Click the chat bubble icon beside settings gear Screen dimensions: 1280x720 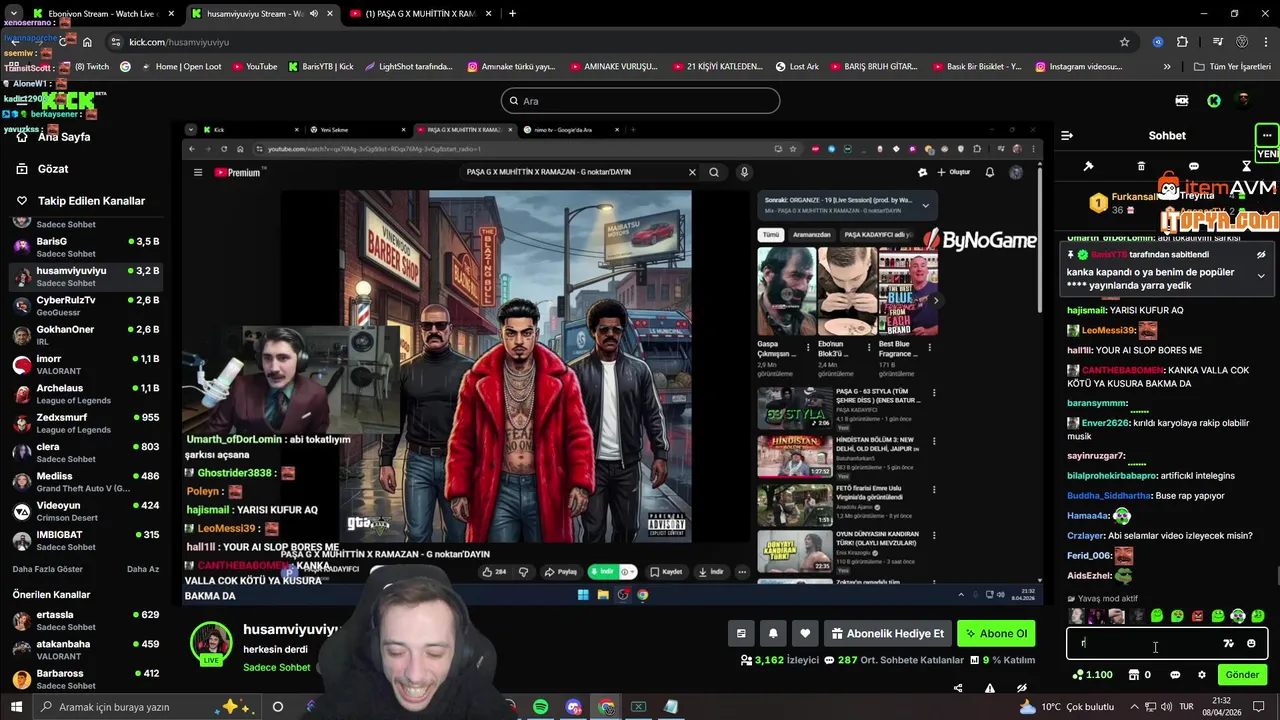[1175, 675]
